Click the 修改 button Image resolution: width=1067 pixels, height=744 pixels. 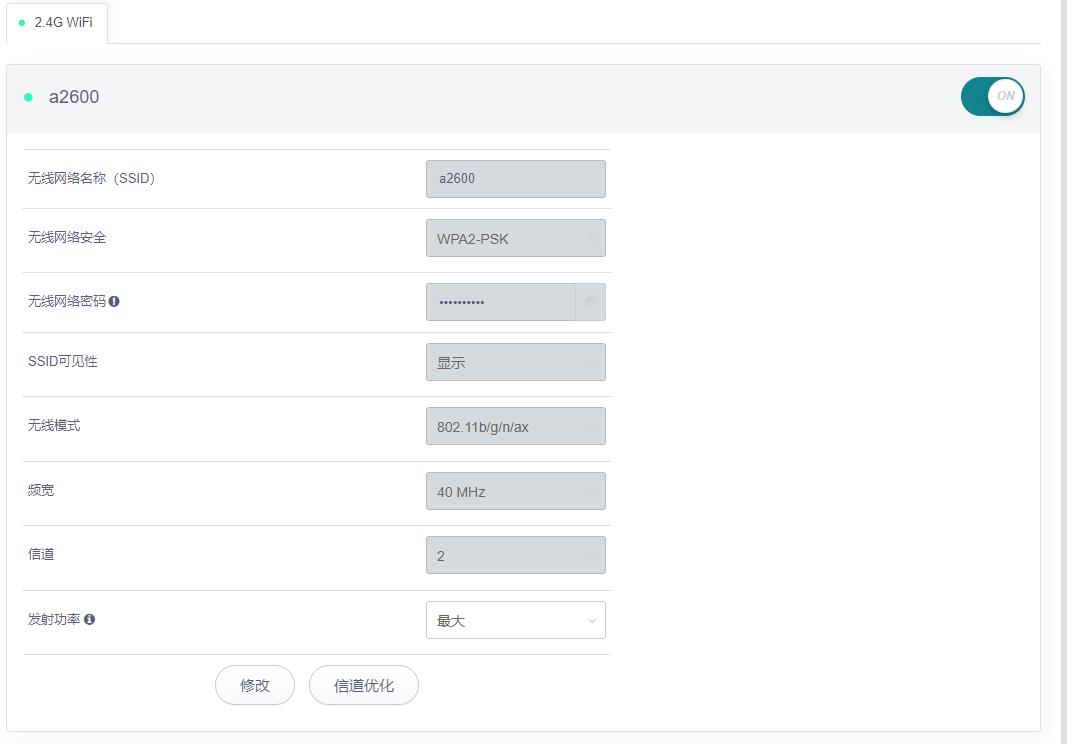255,685
